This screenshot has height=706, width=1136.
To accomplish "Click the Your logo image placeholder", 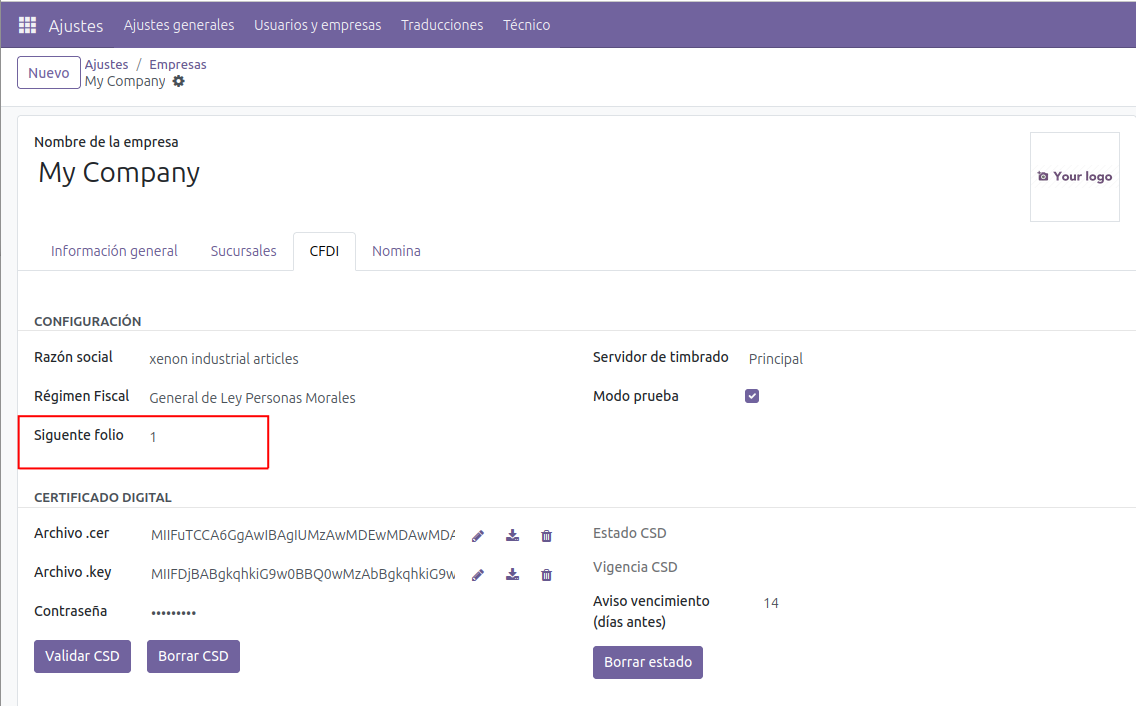I will (x=1074, y=177).
